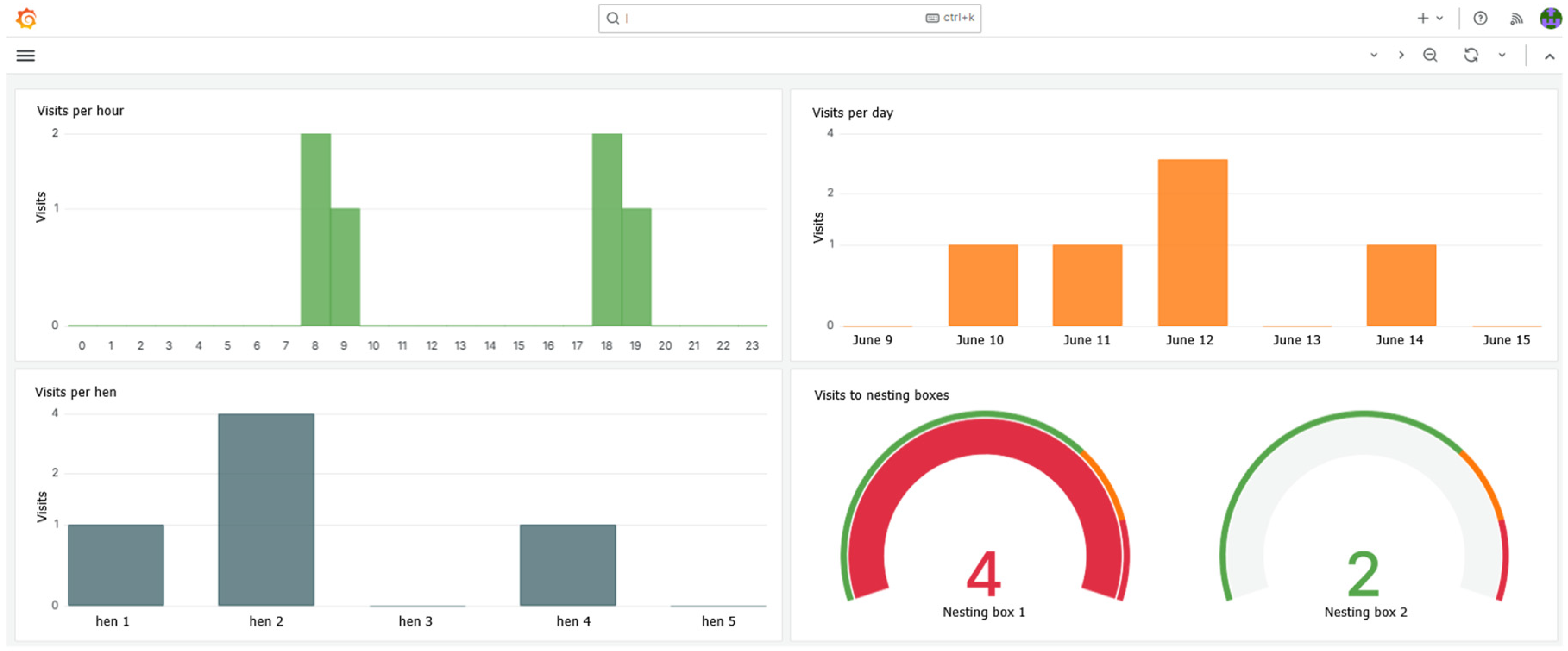
Task: Click the Visits per hour panel title
Action: [x=80, y=111]
